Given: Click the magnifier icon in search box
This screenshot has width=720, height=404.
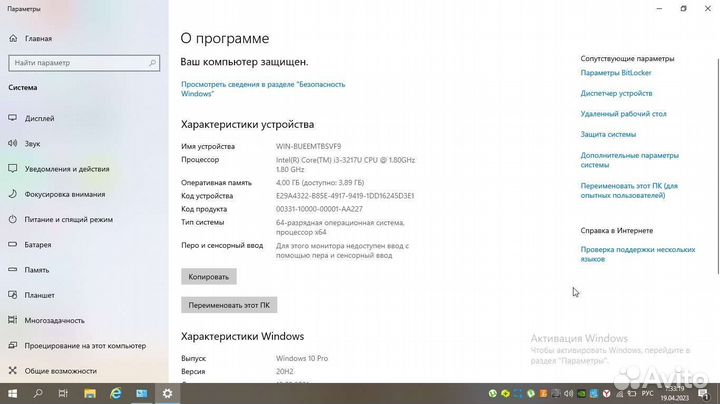Looking at the screenshot, I should tap(152, 63).
